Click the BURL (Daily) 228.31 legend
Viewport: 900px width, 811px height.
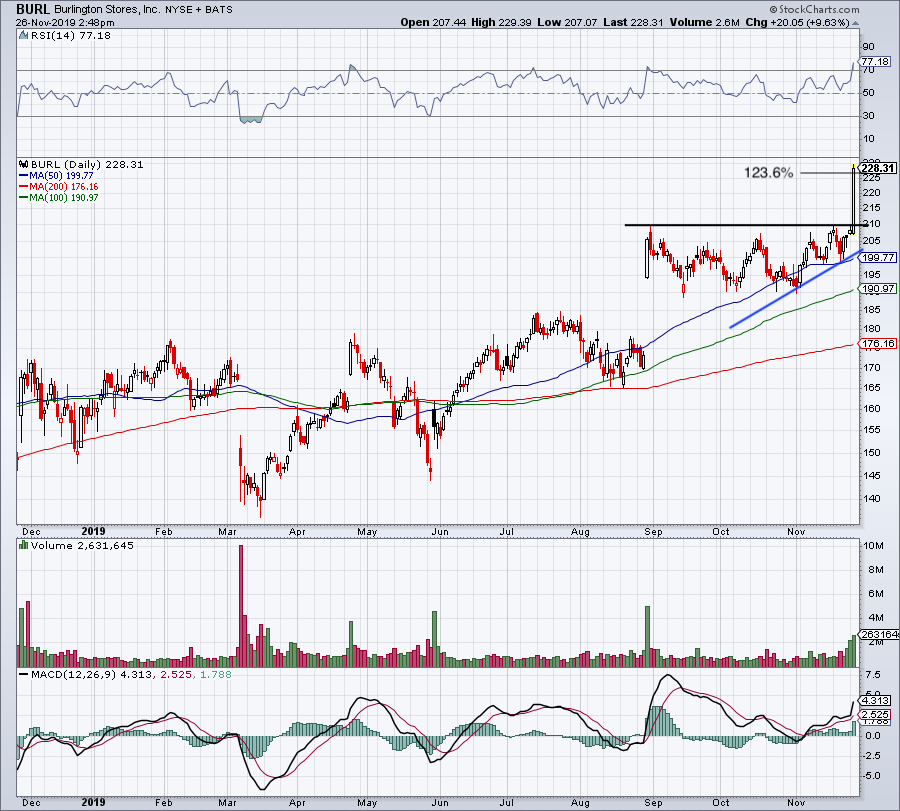pos(87,165)
